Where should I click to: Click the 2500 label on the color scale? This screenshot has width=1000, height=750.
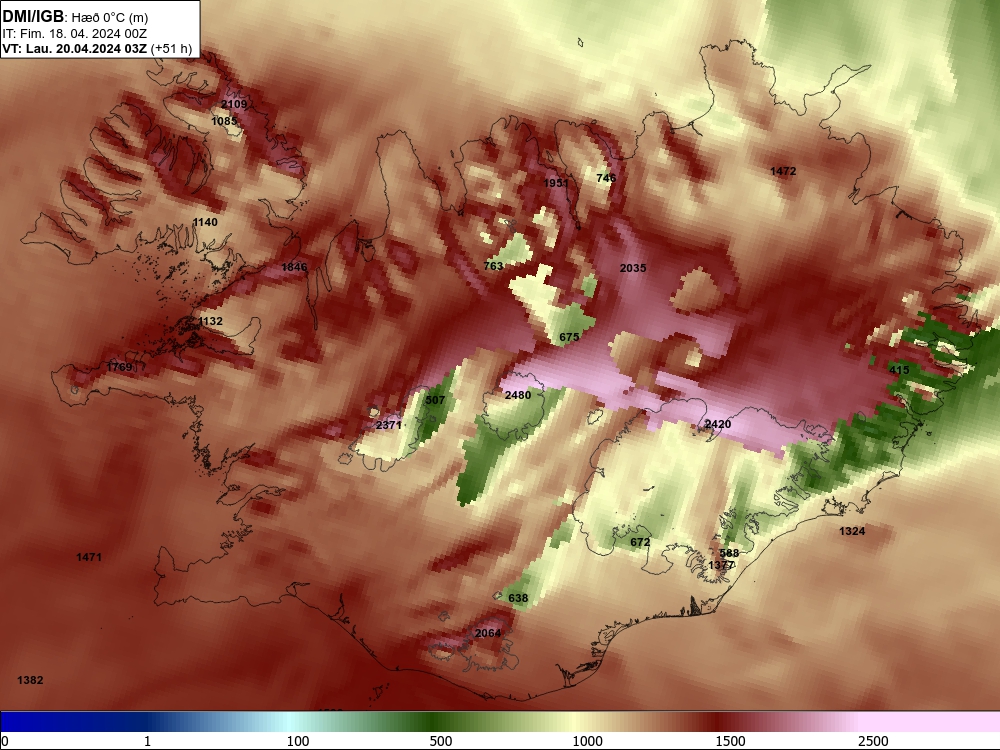point(873,740)
